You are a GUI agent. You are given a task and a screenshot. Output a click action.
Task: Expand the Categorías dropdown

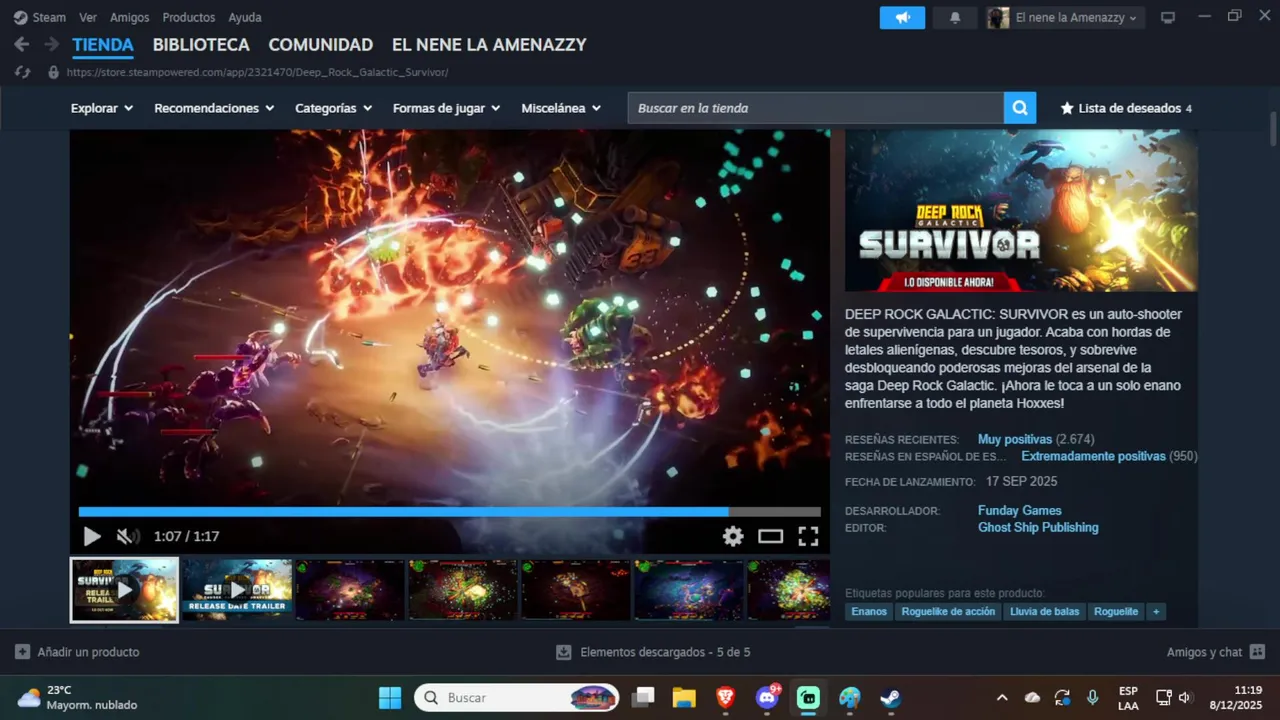[x=334, y=108]
